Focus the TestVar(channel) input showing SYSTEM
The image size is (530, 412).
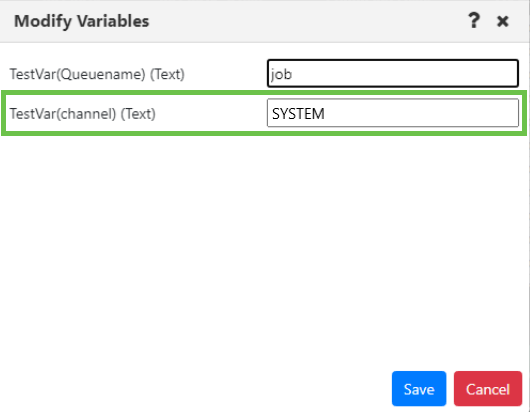(393, 113)
